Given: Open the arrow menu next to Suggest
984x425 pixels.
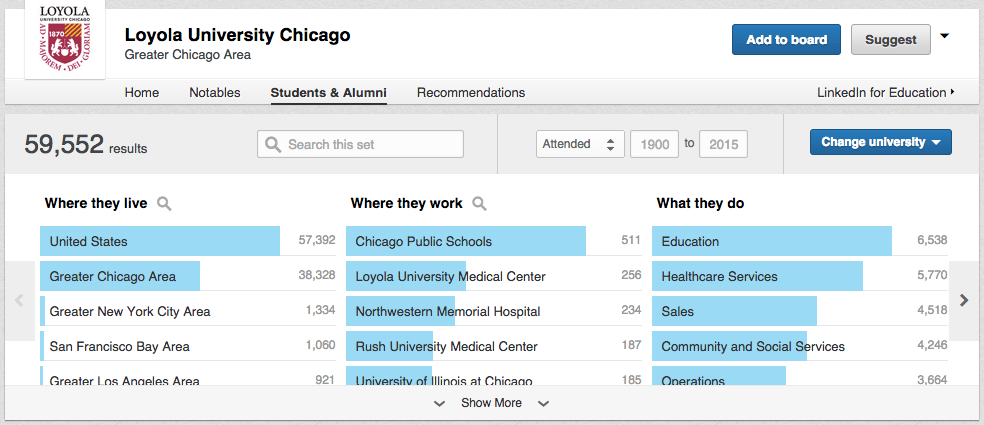Looking at the screenshot, I should pos(945,37).
